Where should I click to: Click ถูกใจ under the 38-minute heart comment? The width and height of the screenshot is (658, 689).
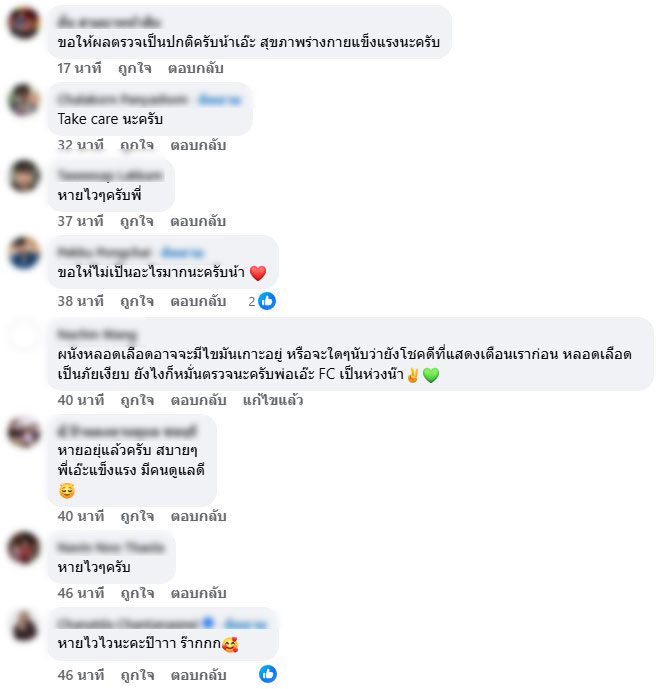(x=137, y=301)
